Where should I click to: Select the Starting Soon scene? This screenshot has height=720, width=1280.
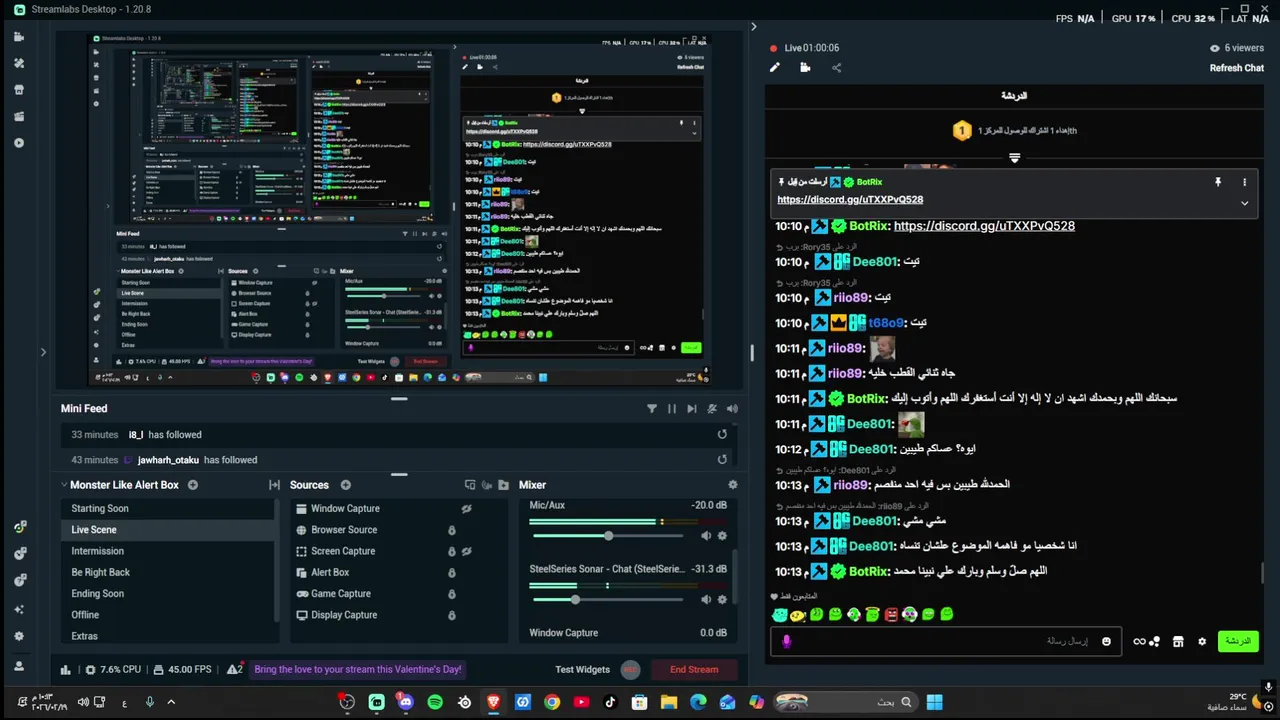tap(166, 508)
